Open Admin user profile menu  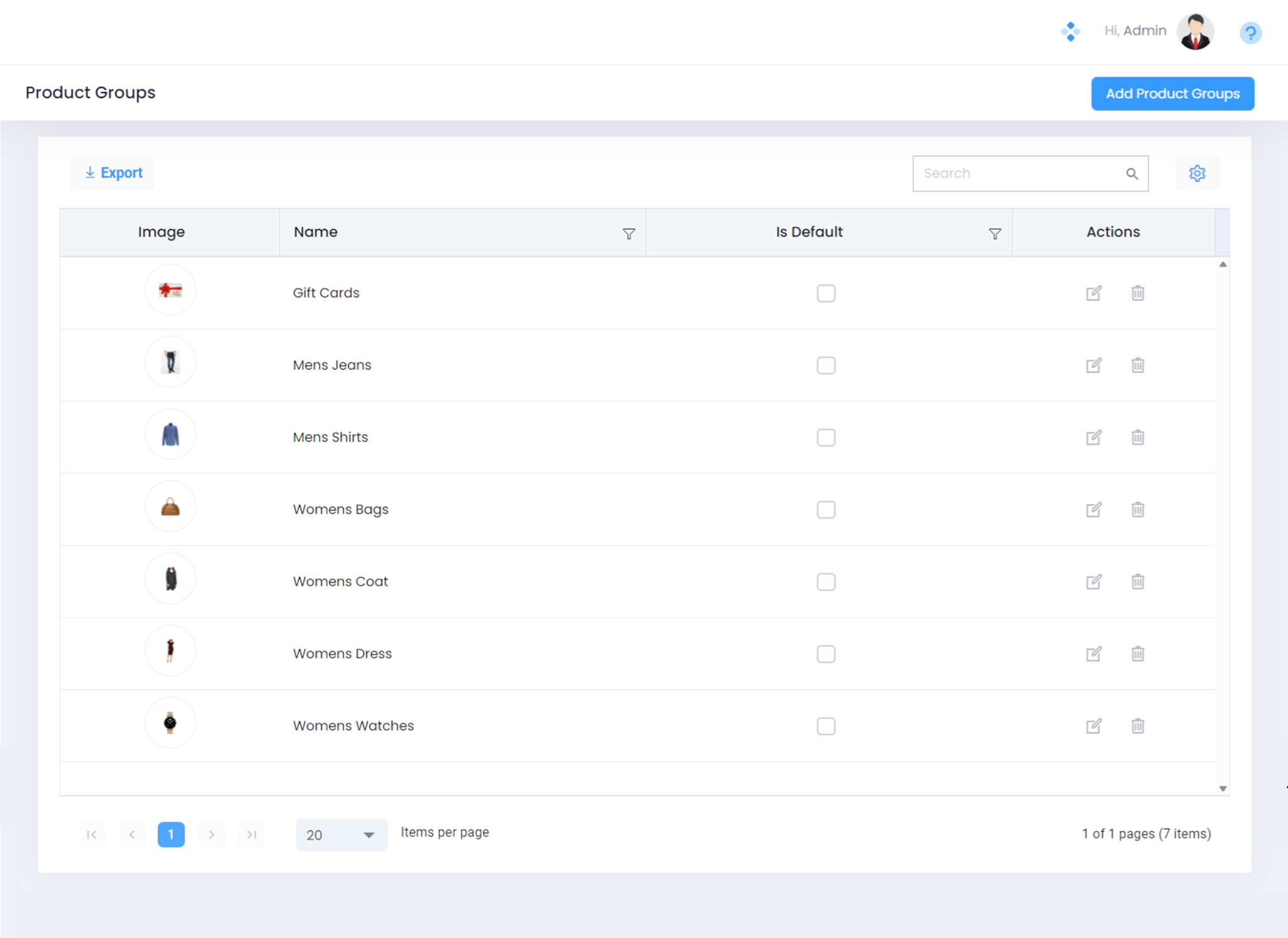pyautogui.click(x=1194, y=31)
